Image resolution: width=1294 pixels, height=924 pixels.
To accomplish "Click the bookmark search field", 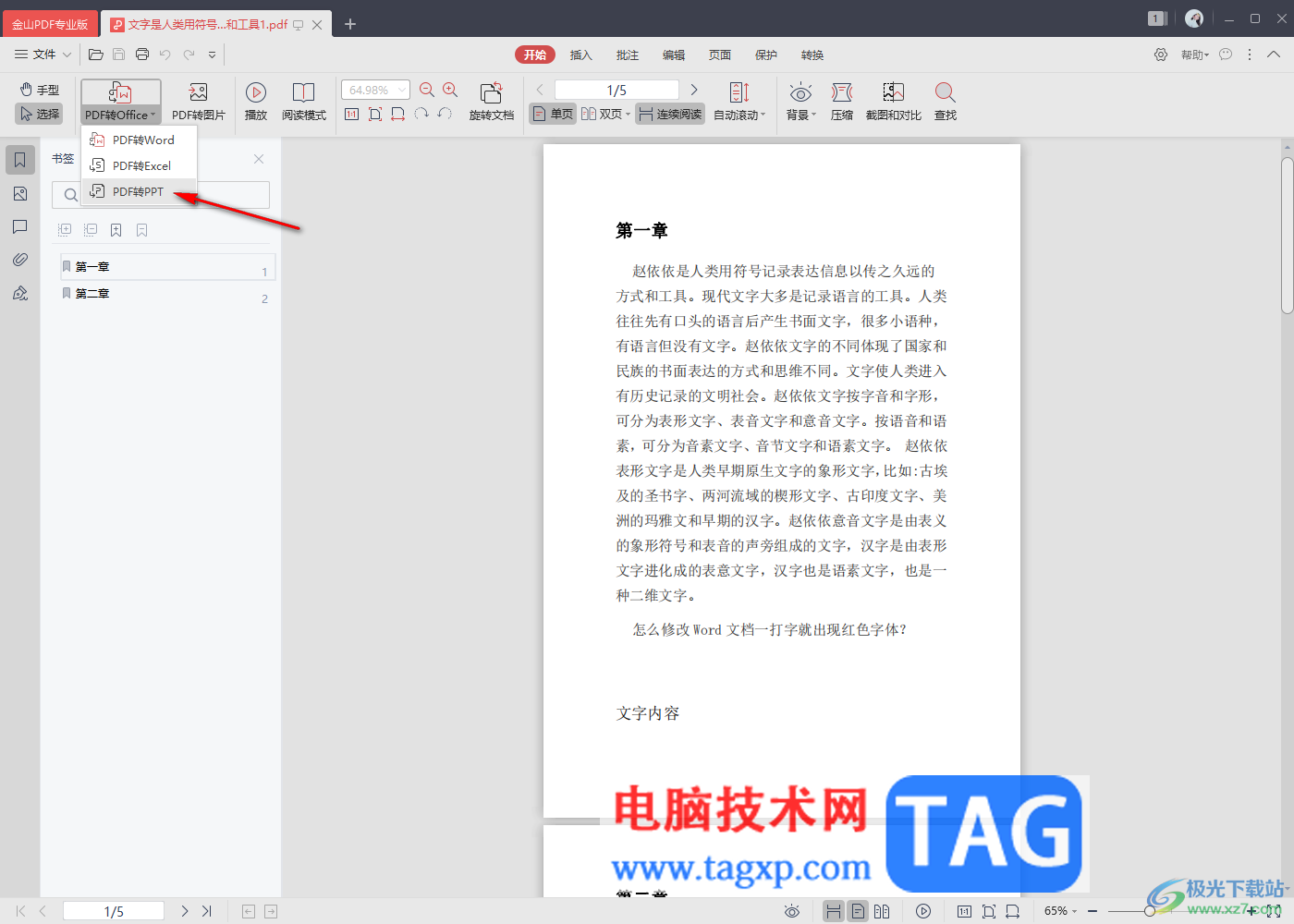I will pos(161,195).
